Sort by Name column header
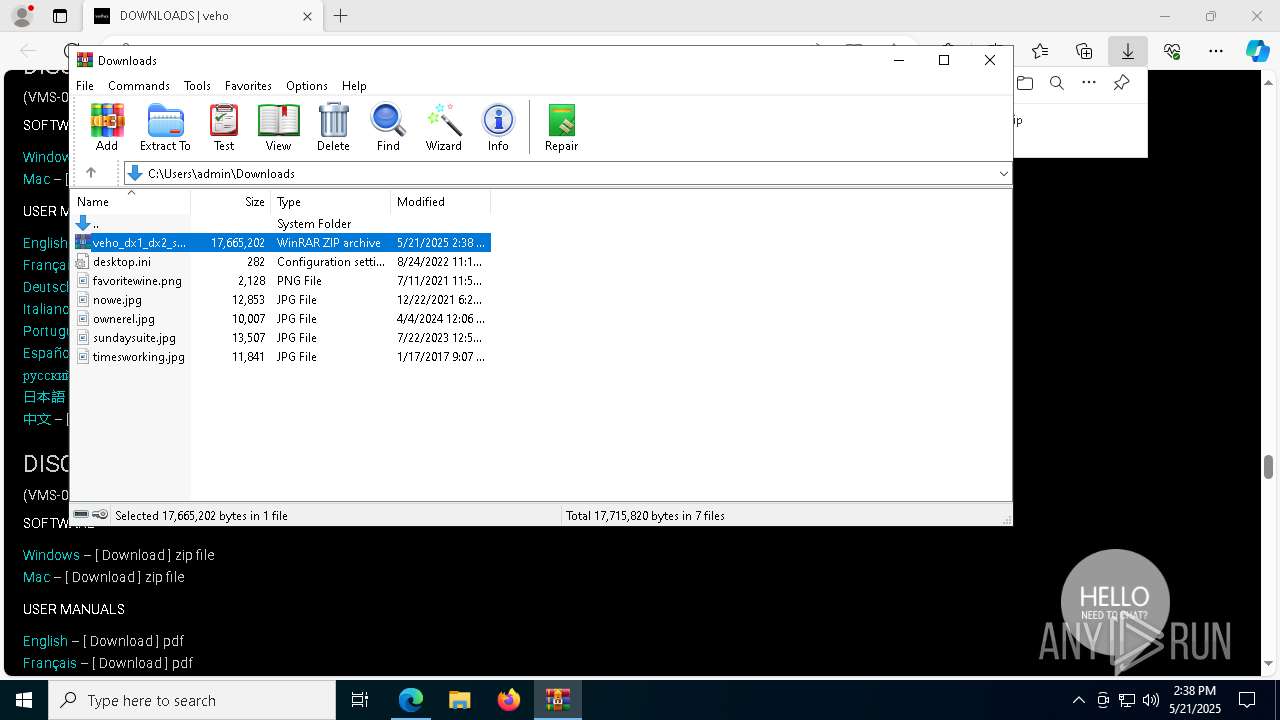Viewport: 1280px width, 720px height. (x=130, y=202)
